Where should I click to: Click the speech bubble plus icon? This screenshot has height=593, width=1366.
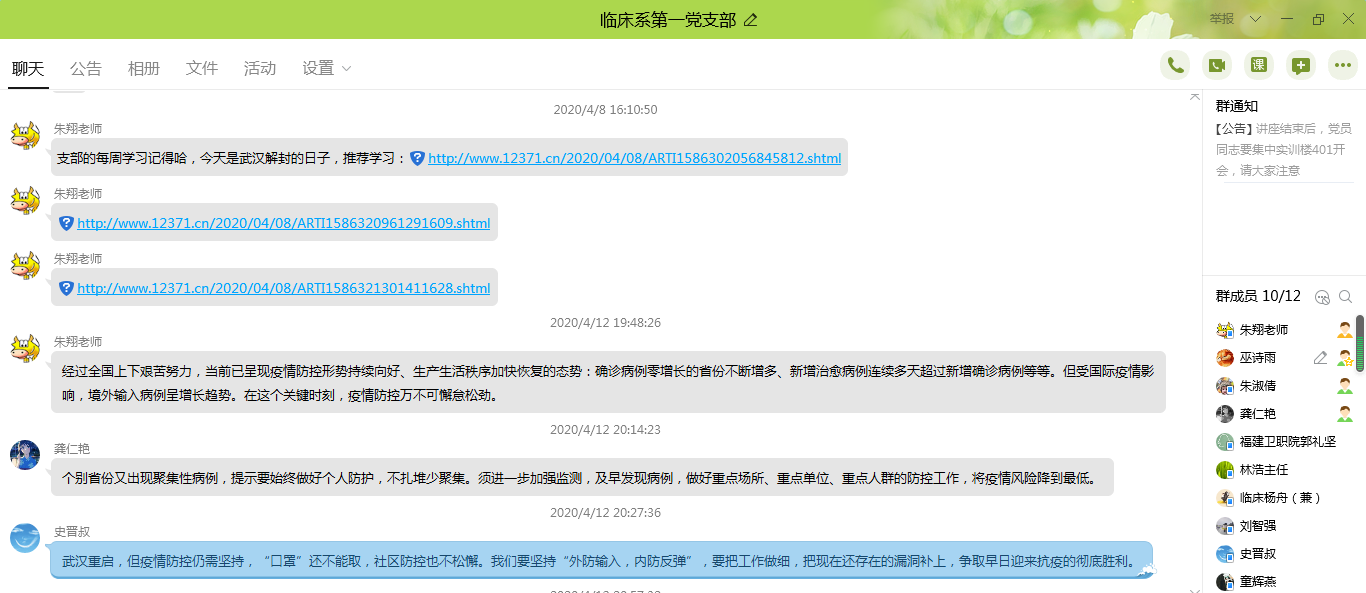(x=1301, y=66)
